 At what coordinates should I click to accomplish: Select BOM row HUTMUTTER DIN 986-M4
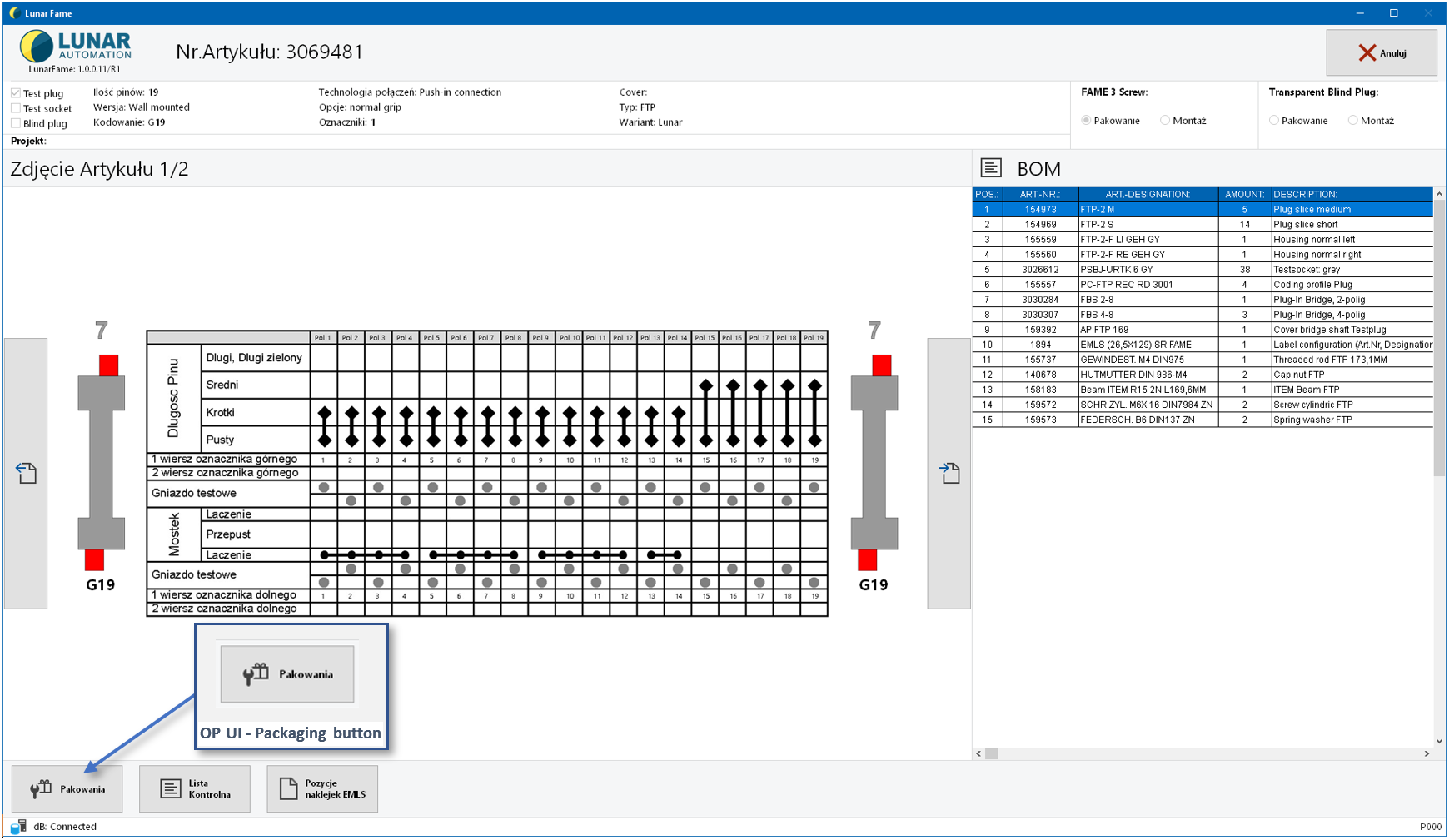(1203, 375)
